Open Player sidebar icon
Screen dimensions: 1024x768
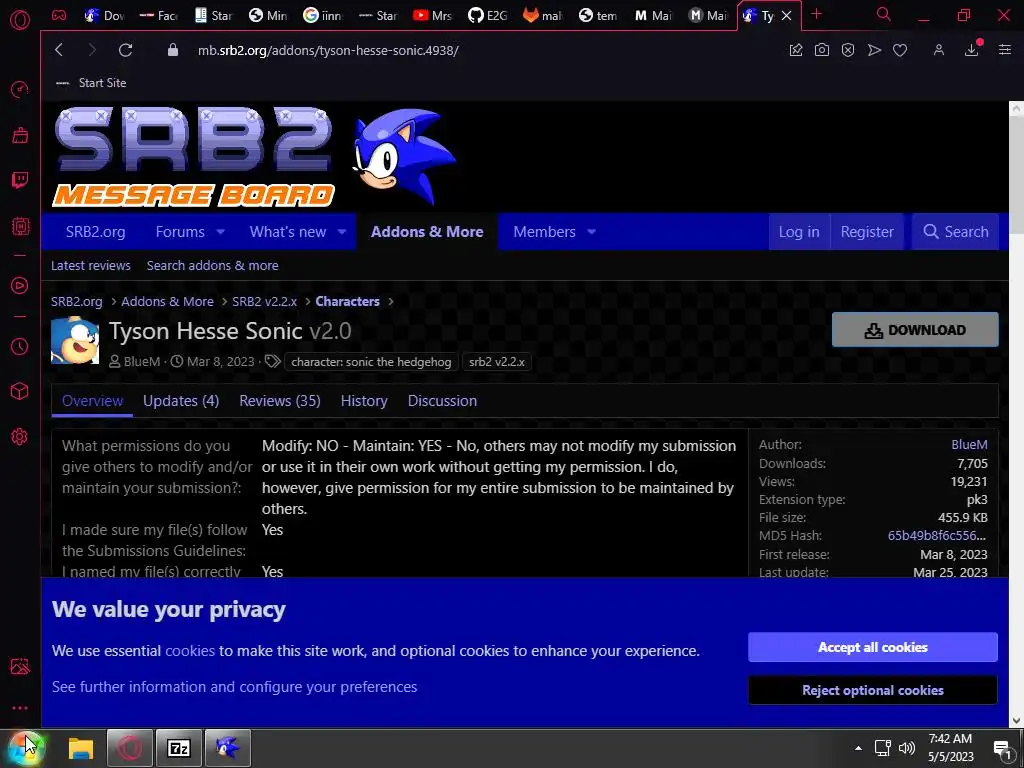coord(20,285)
